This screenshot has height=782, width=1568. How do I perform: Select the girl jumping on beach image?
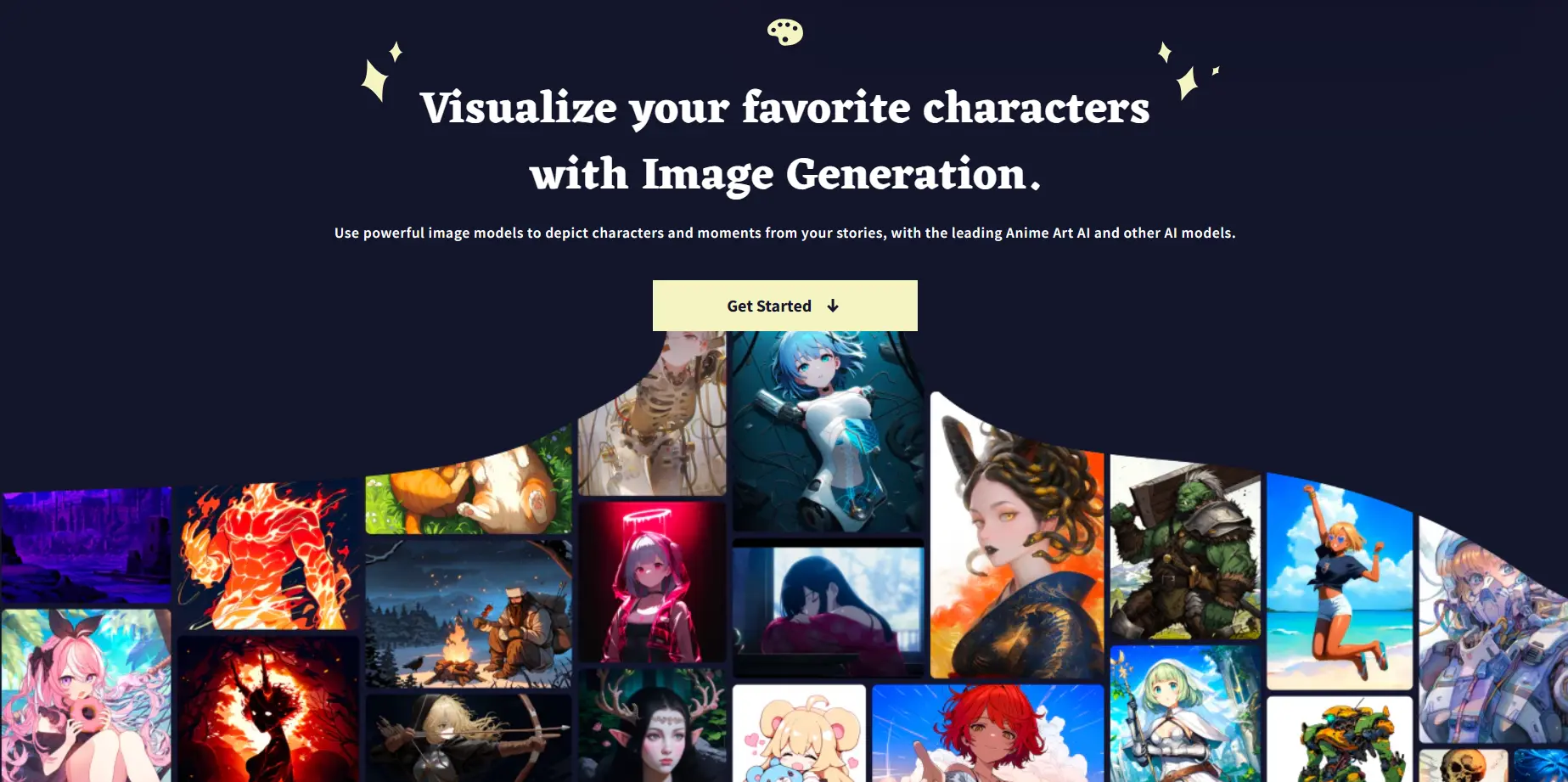(x=1340, y=582)
